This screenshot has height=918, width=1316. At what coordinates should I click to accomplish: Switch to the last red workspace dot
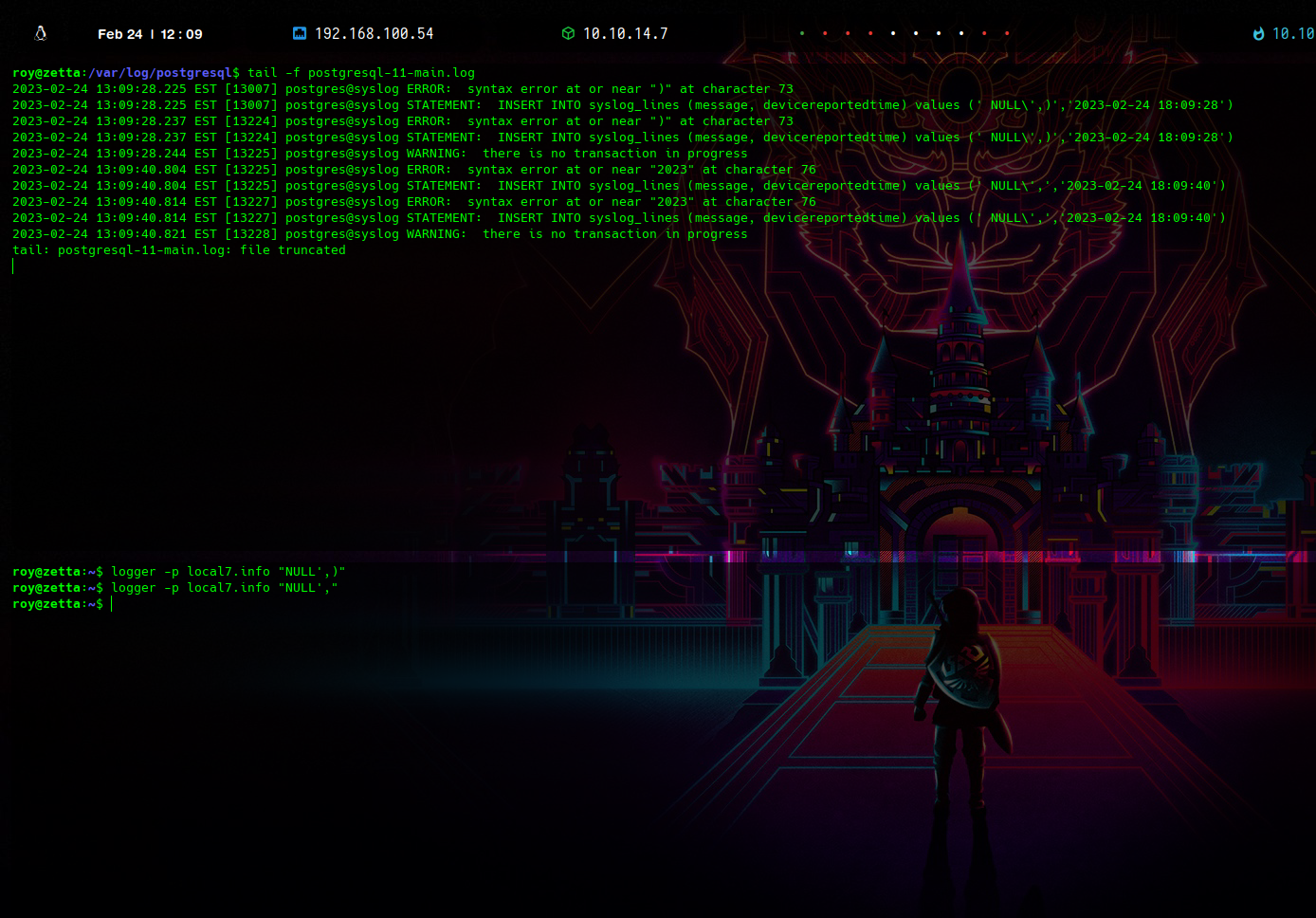1007,33
